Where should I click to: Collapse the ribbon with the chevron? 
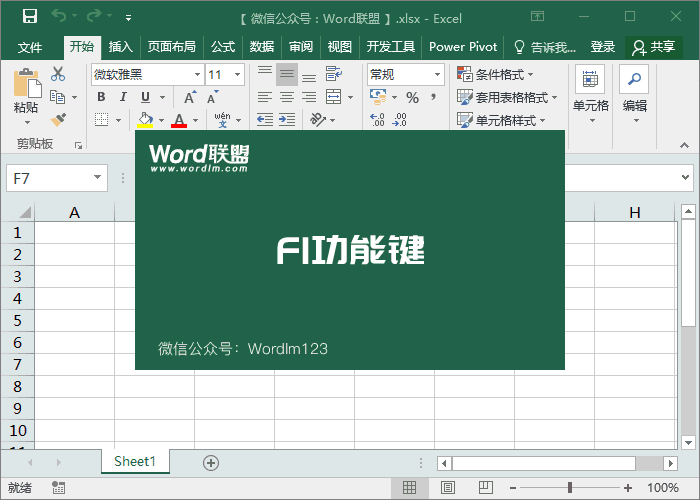684,146
